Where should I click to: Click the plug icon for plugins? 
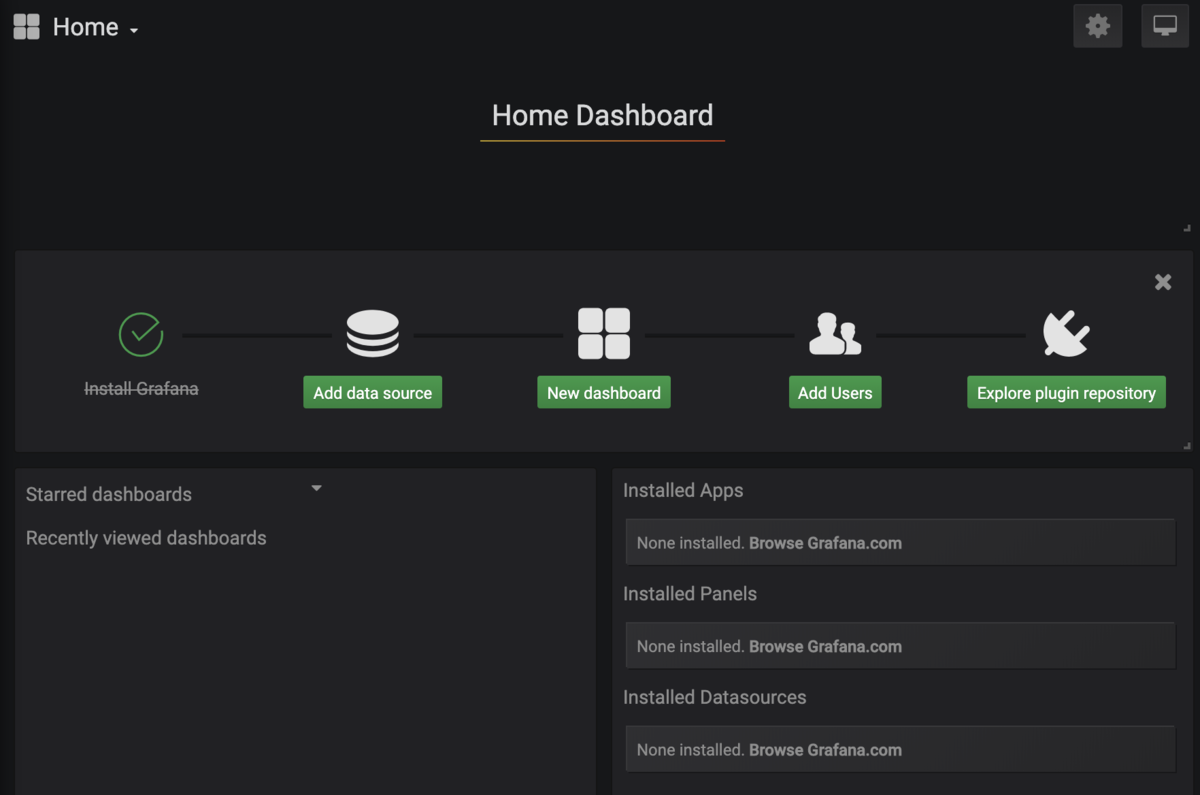pos(1066,334)
